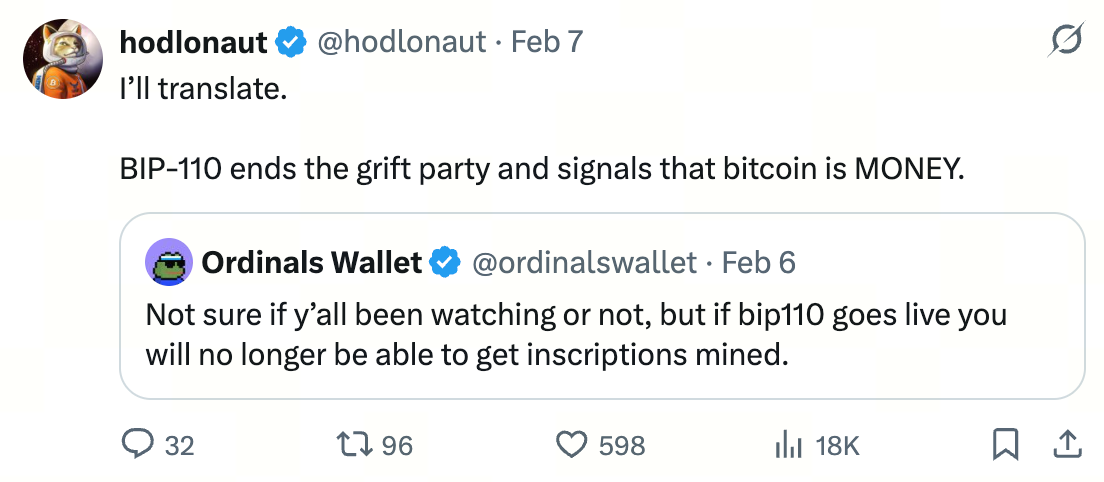Click the @ordinalswallet handle
This screenshot has width=1104, height=482.
tap(583, 262)
